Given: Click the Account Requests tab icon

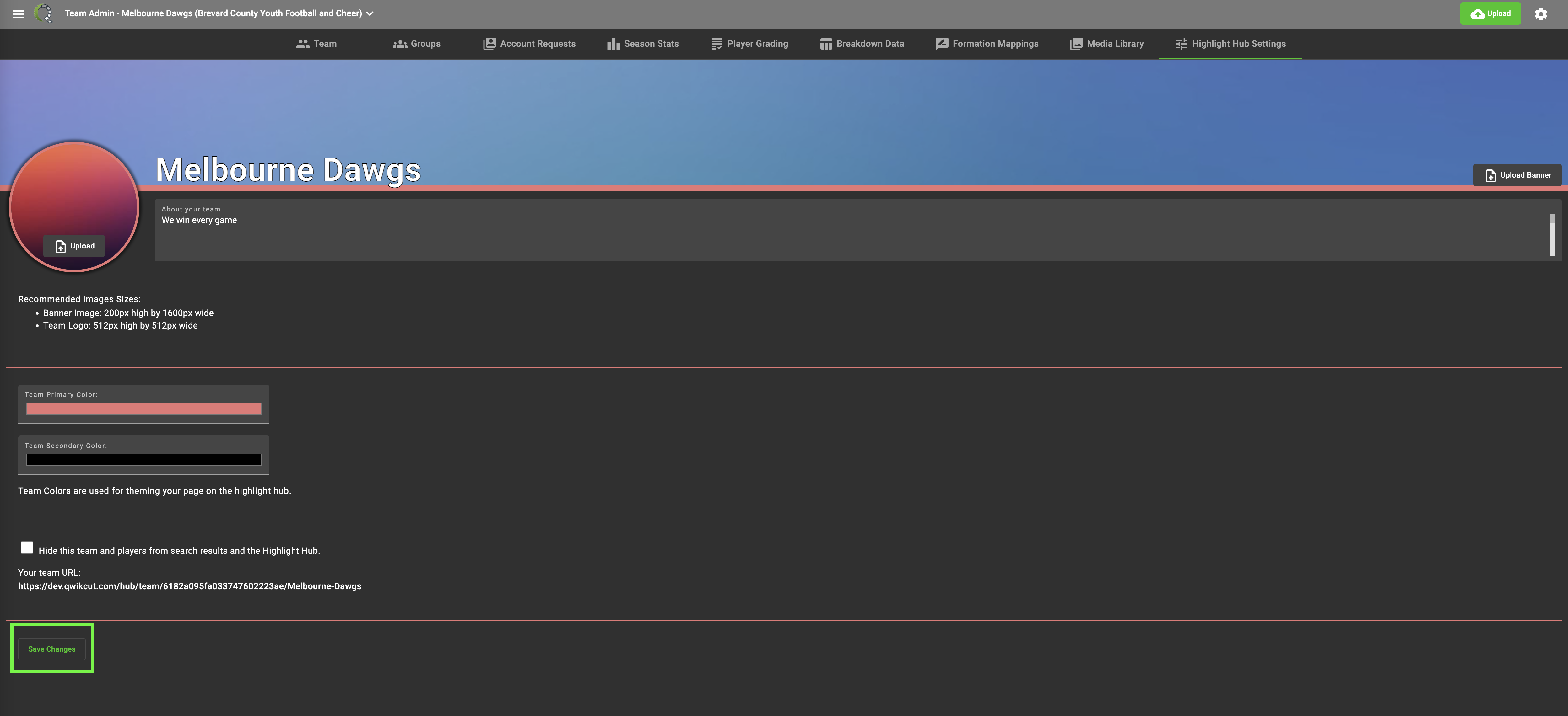Looking at the screenshot, I should [489, 44].
